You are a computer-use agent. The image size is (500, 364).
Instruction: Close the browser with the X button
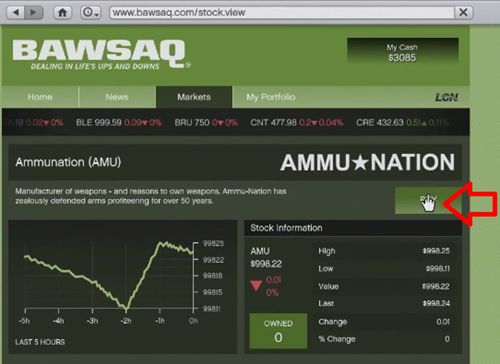click(463, 13)
